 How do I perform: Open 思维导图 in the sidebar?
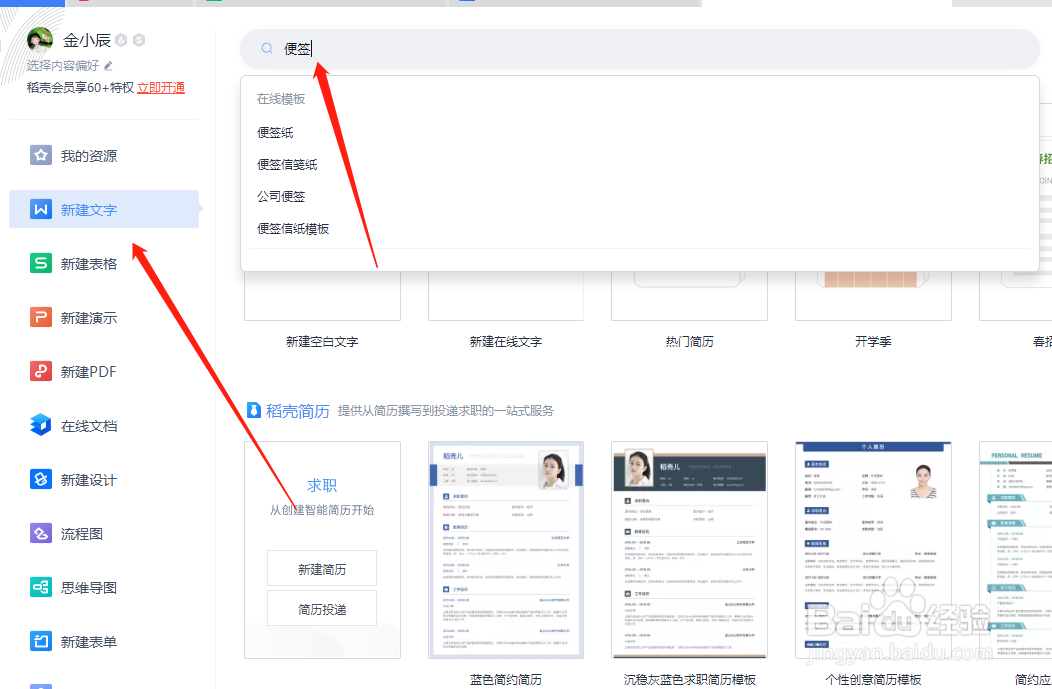point(104,587)
